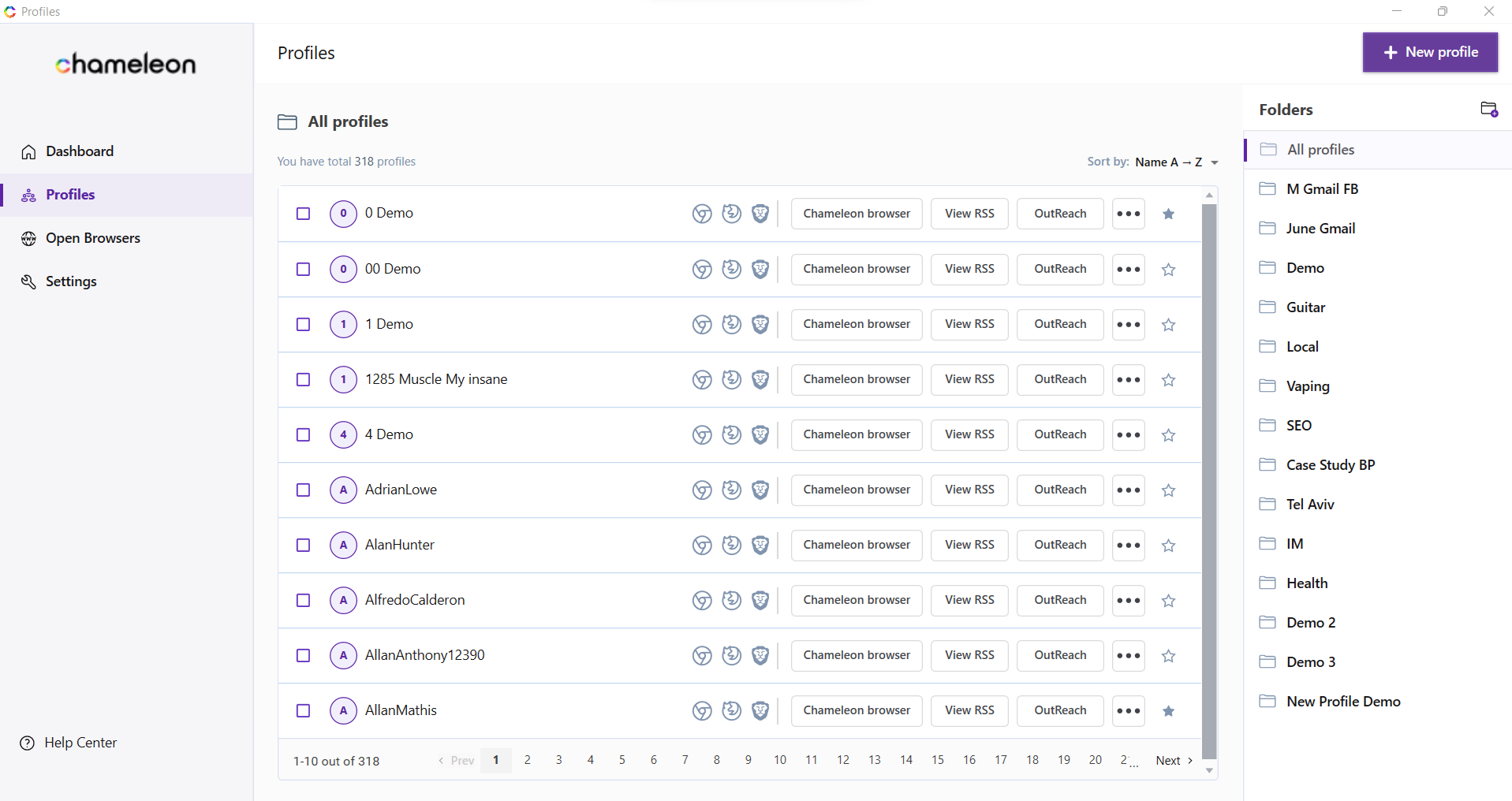Check the 0 Demo profile checkbox
Screen dimensions: 1512x801
click(x=303, y=214)
